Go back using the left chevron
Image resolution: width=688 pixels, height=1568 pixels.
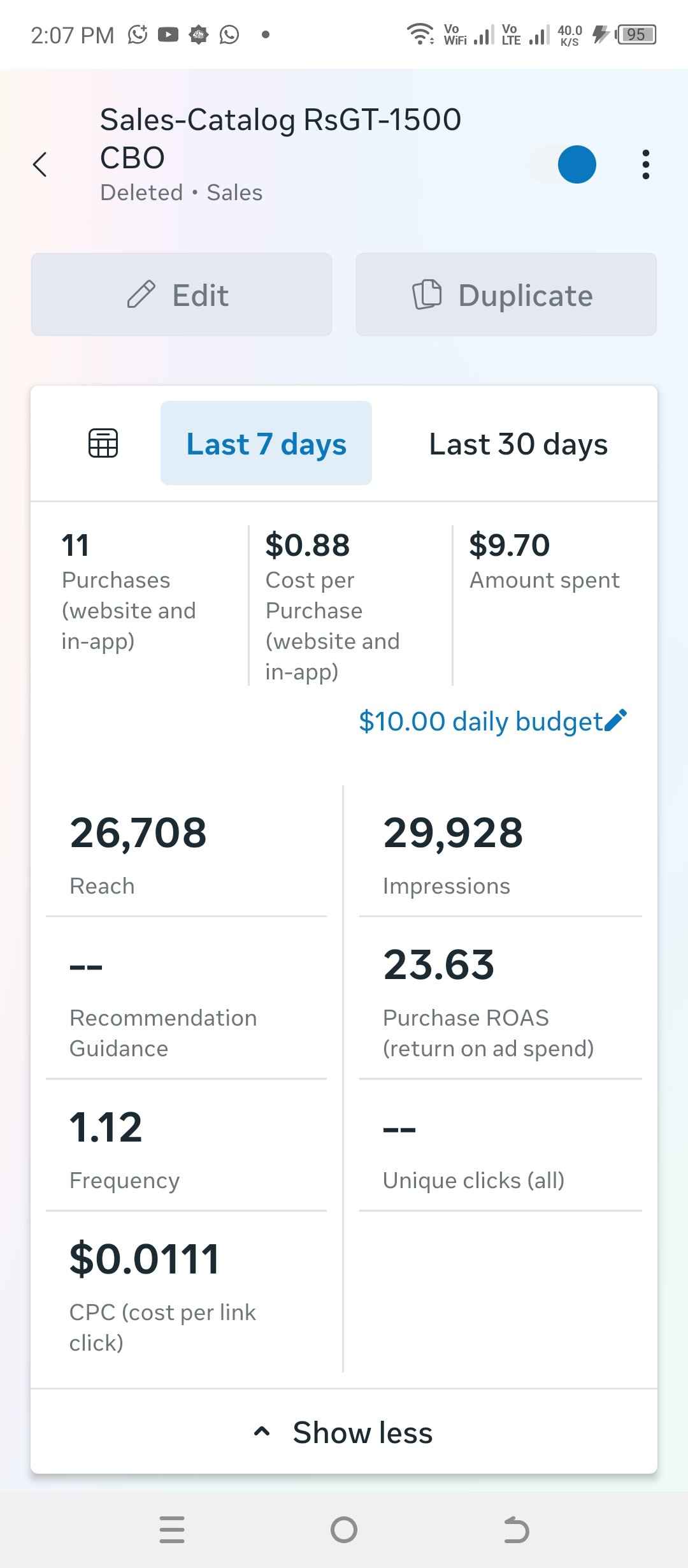coord(39,164)
